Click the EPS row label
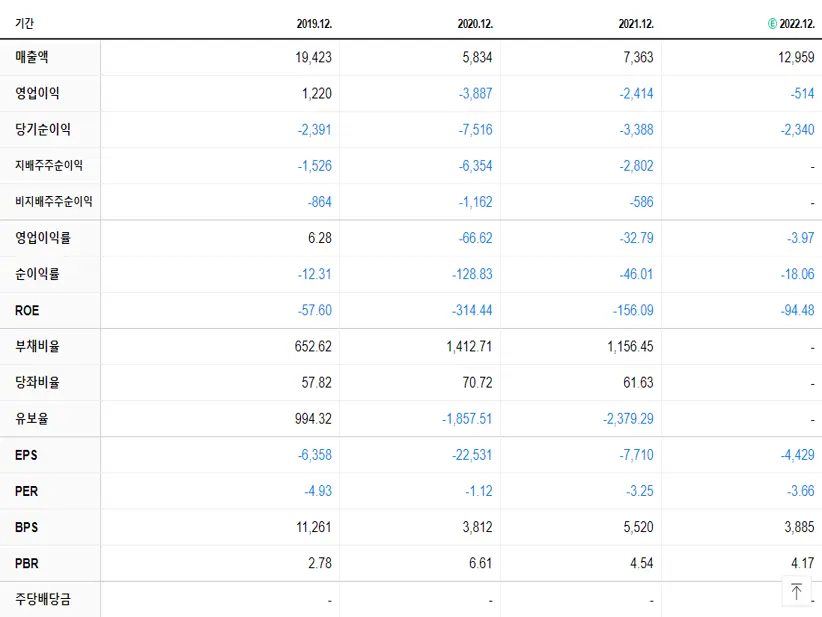The image size is (822, 617). 26,455
